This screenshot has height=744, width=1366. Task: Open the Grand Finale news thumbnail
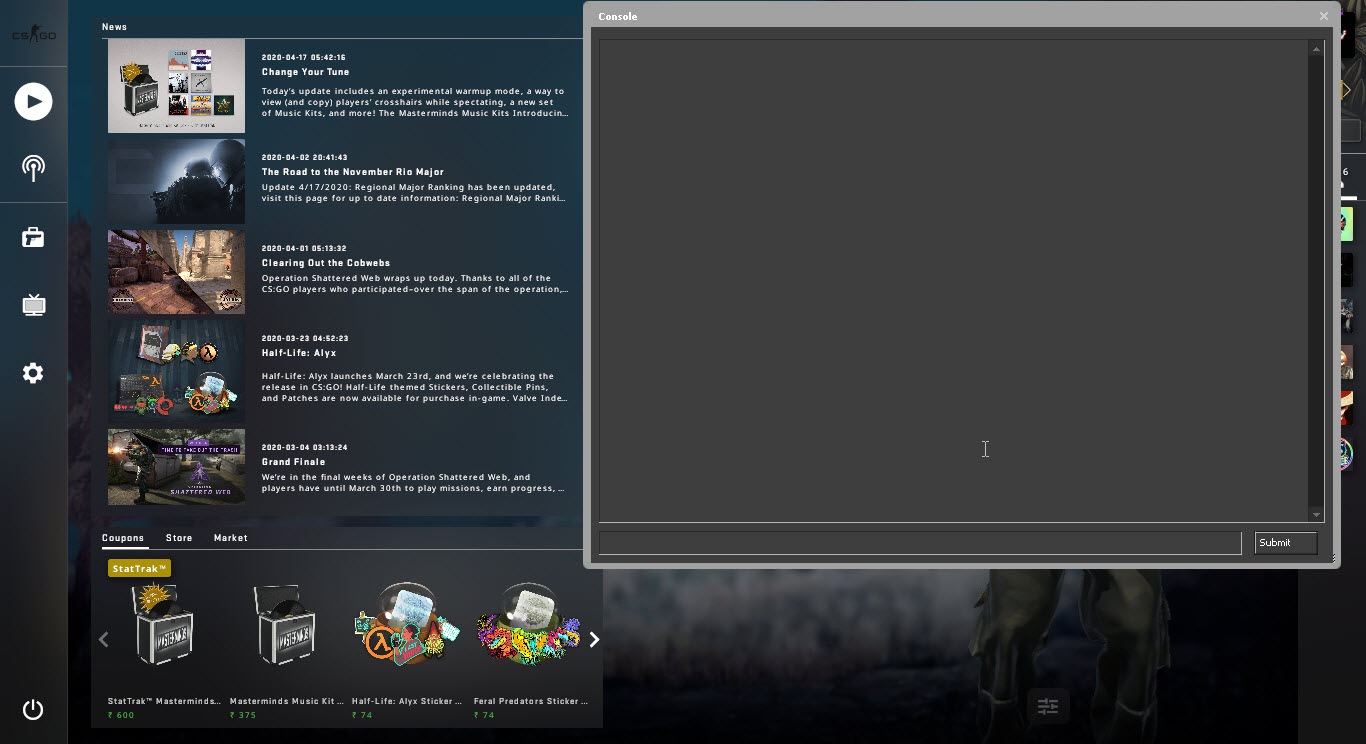pyautogui.click(x=176, y=467)
